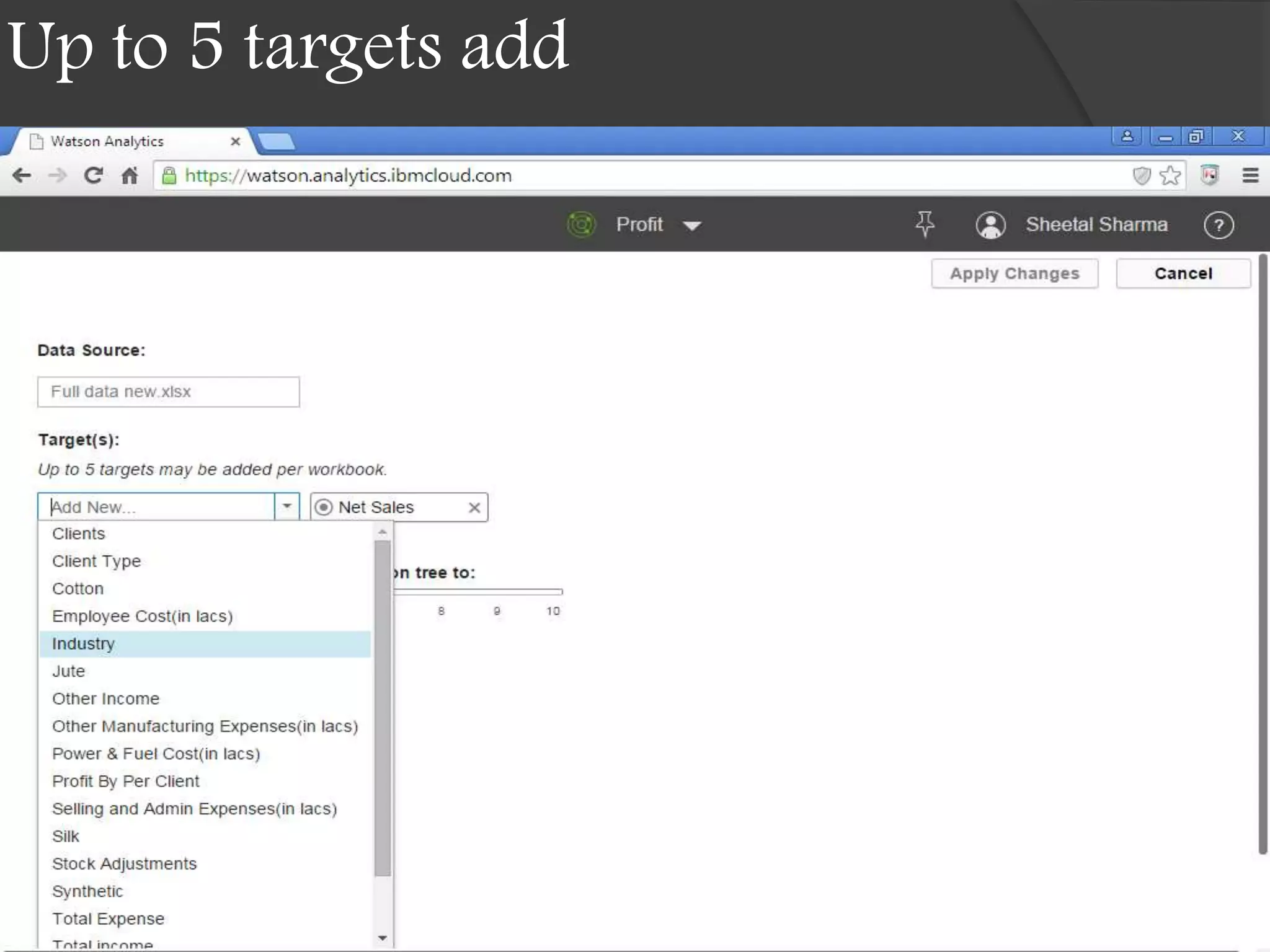Select Selling and Admin Expenses(in lacs)
Image resolution: width=1270 pixels, height=952 pixels.
(x=205, y=809)
